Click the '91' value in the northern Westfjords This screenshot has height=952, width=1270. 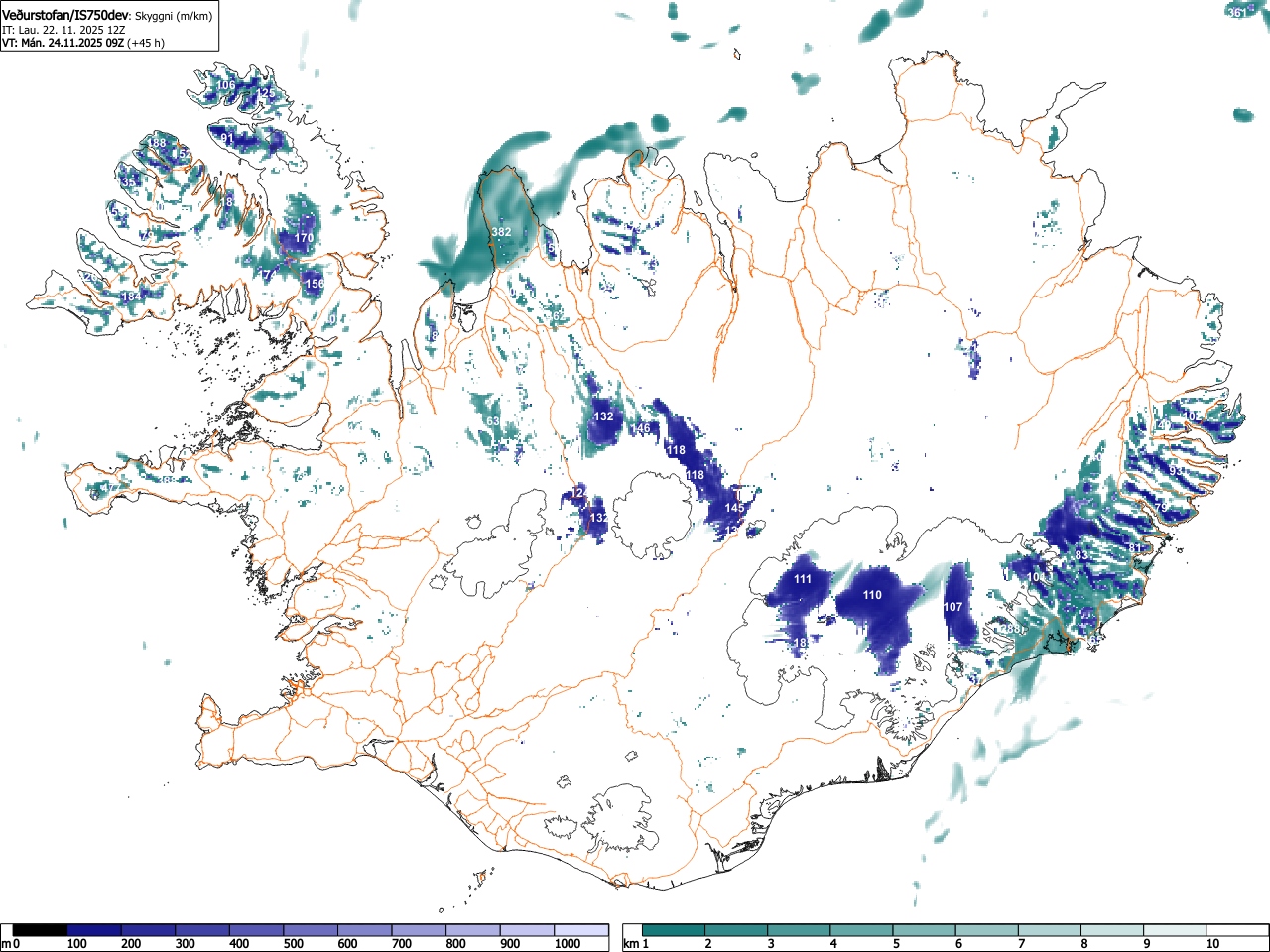point(227,138)
